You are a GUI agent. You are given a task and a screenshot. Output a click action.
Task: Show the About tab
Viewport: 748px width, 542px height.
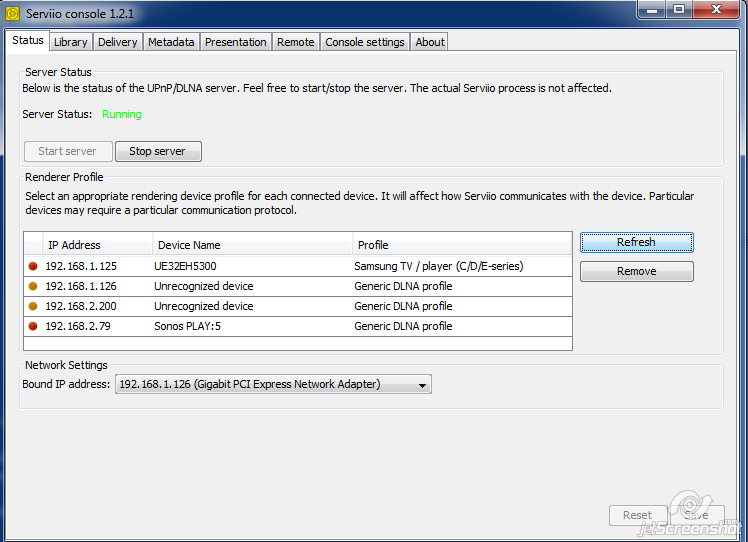430,42
